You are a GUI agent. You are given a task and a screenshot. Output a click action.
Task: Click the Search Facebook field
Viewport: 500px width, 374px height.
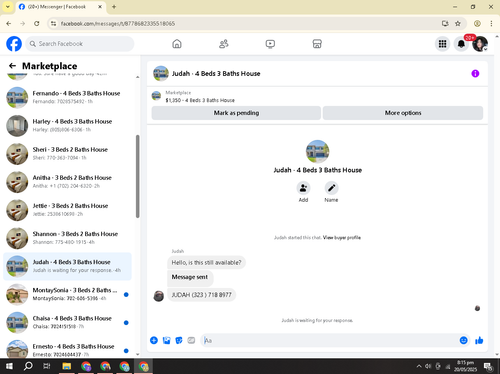80,44
